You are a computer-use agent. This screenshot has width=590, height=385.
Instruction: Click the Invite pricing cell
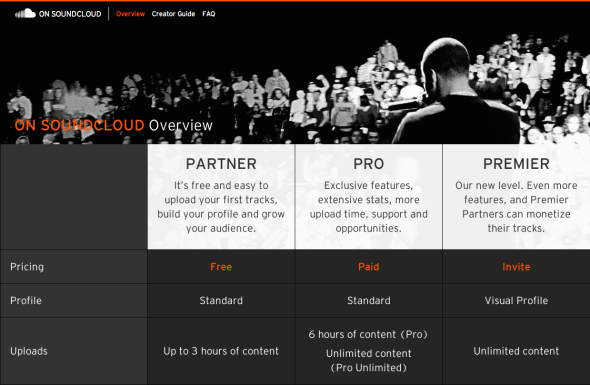pos(516,267)
